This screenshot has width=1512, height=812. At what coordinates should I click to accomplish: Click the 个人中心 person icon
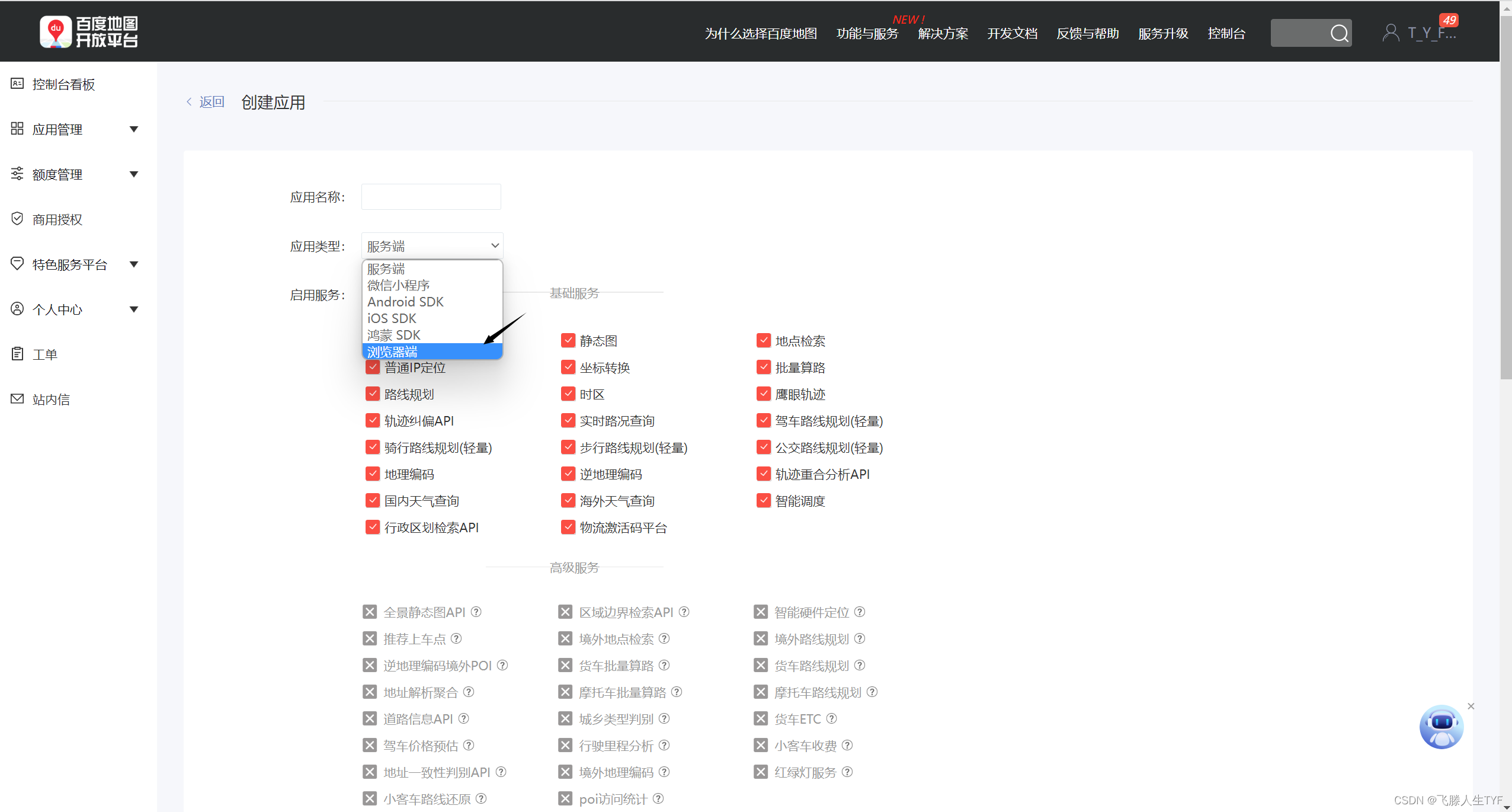point(17,309)
